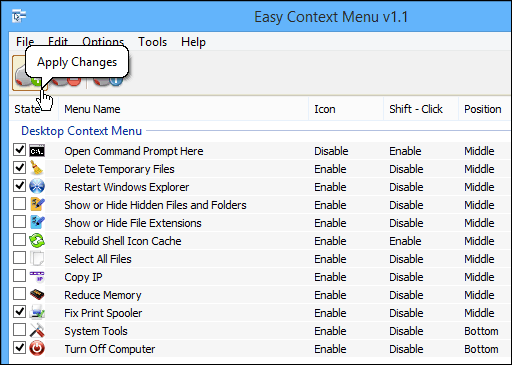Screen dimensions: 512x365
Task: Click the broom icon for Delete Temporary Files
Action: point(37,168)
